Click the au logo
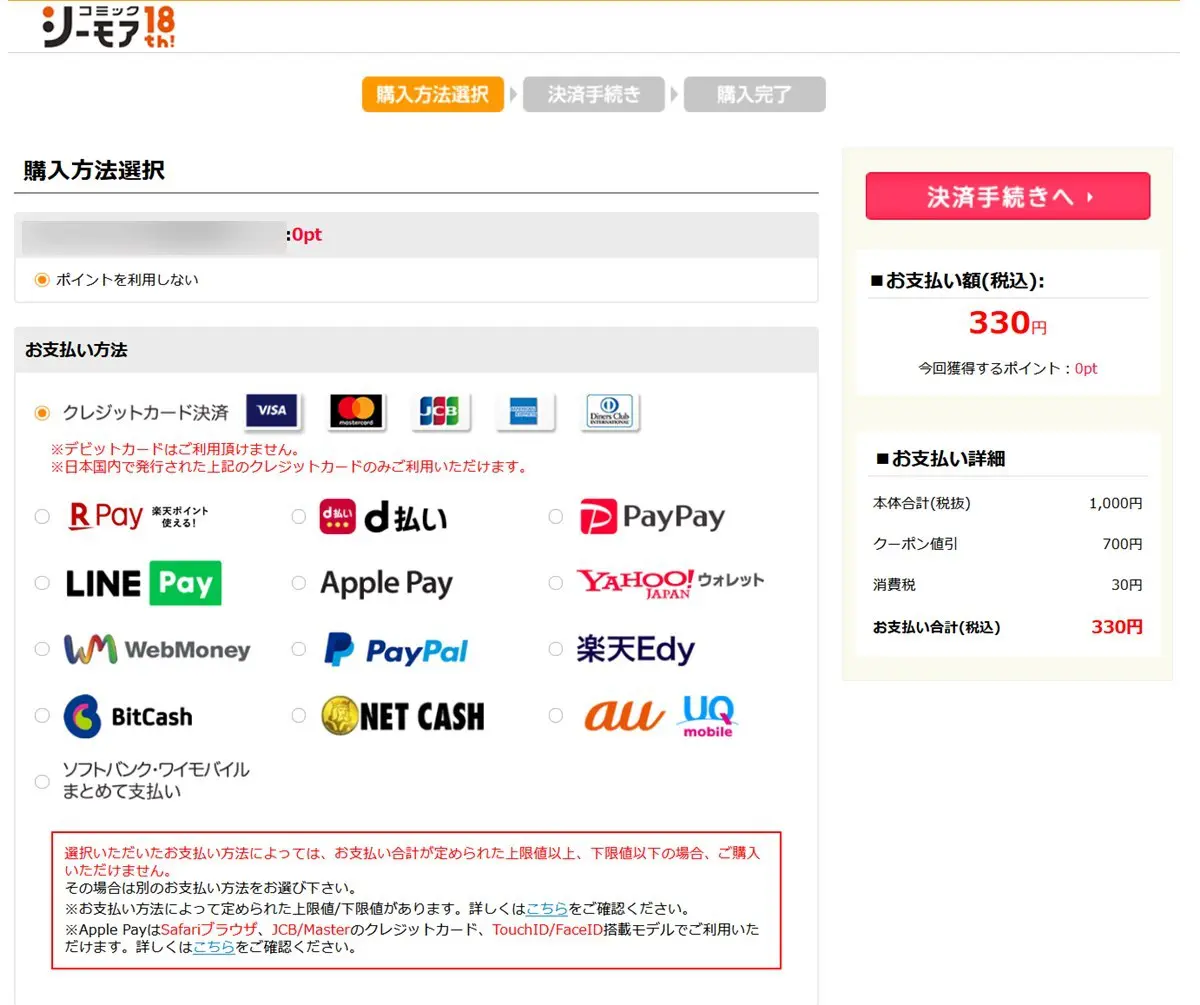This screenshot has height=1005, width=1200. (623, 716)
